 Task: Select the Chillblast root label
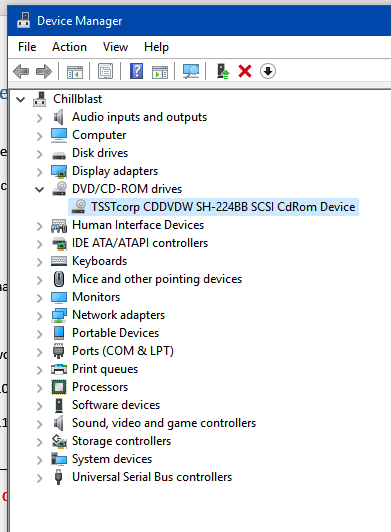click(x=77, y=99)
